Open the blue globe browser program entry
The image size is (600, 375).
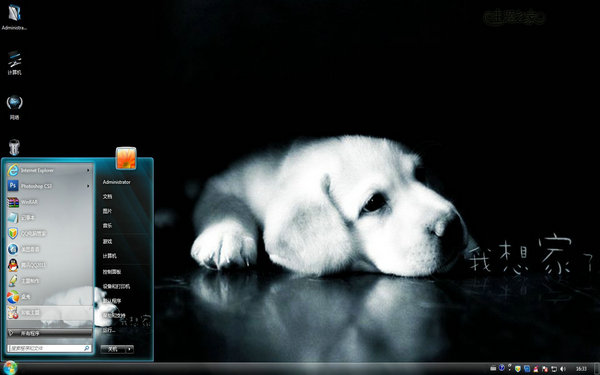point(49,249)
